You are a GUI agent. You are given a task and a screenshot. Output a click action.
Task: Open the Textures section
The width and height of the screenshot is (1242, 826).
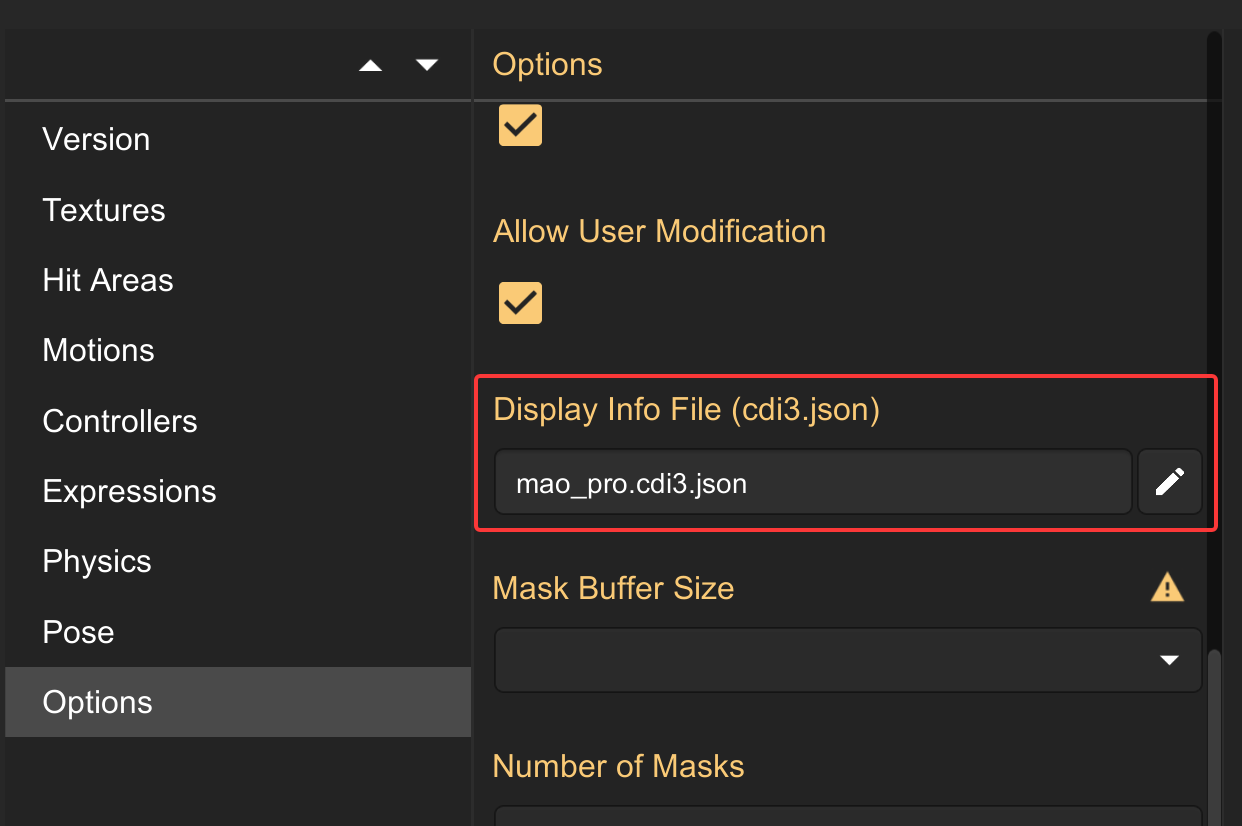tap(104, 210)
